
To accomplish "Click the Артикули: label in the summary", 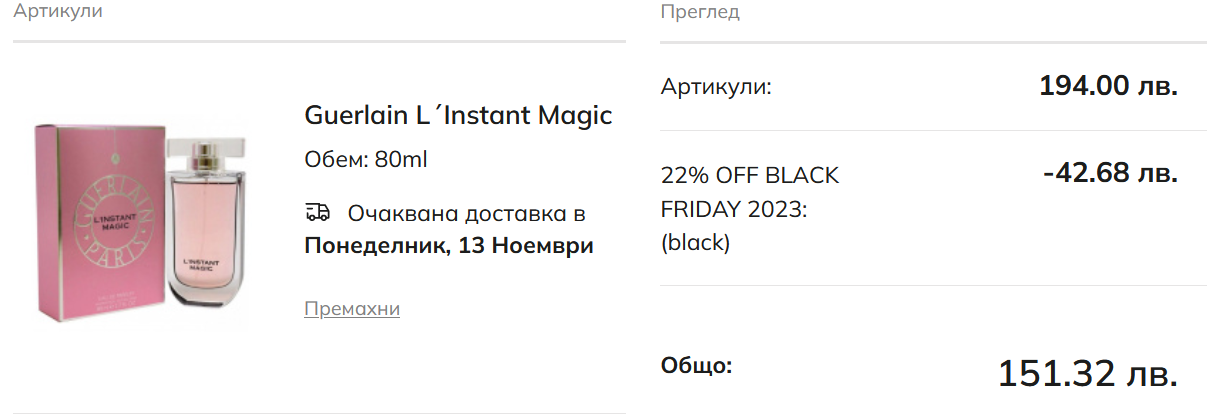I will [x=716, y=87].
